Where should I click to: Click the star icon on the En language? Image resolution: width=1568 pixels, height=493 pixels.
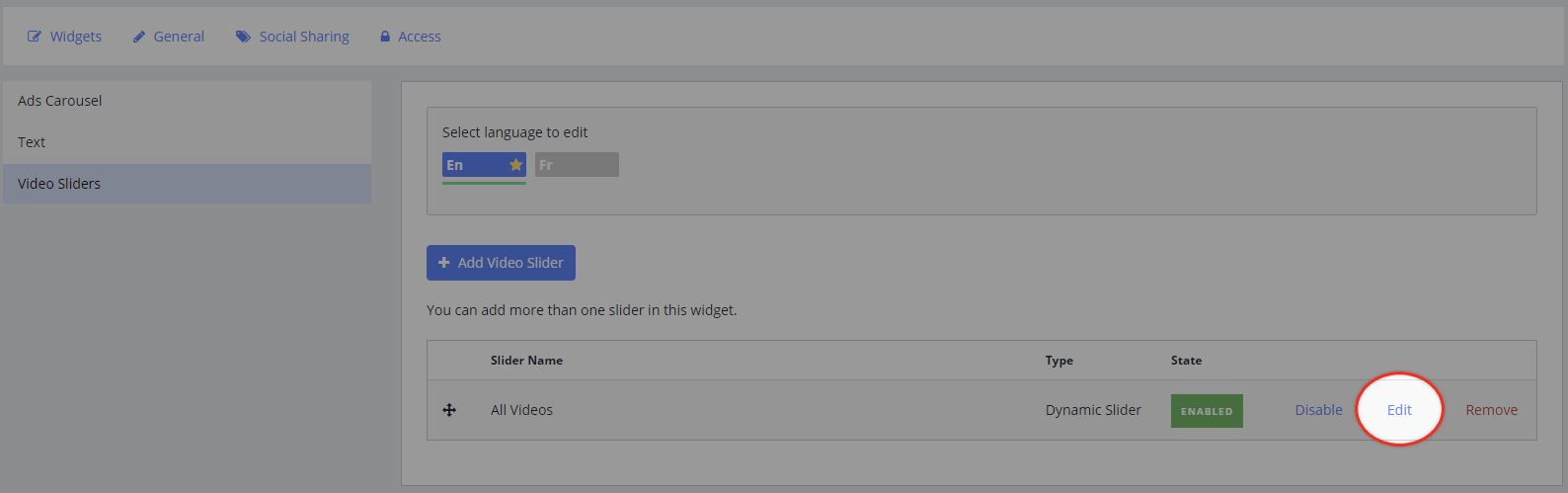point(515,165)
